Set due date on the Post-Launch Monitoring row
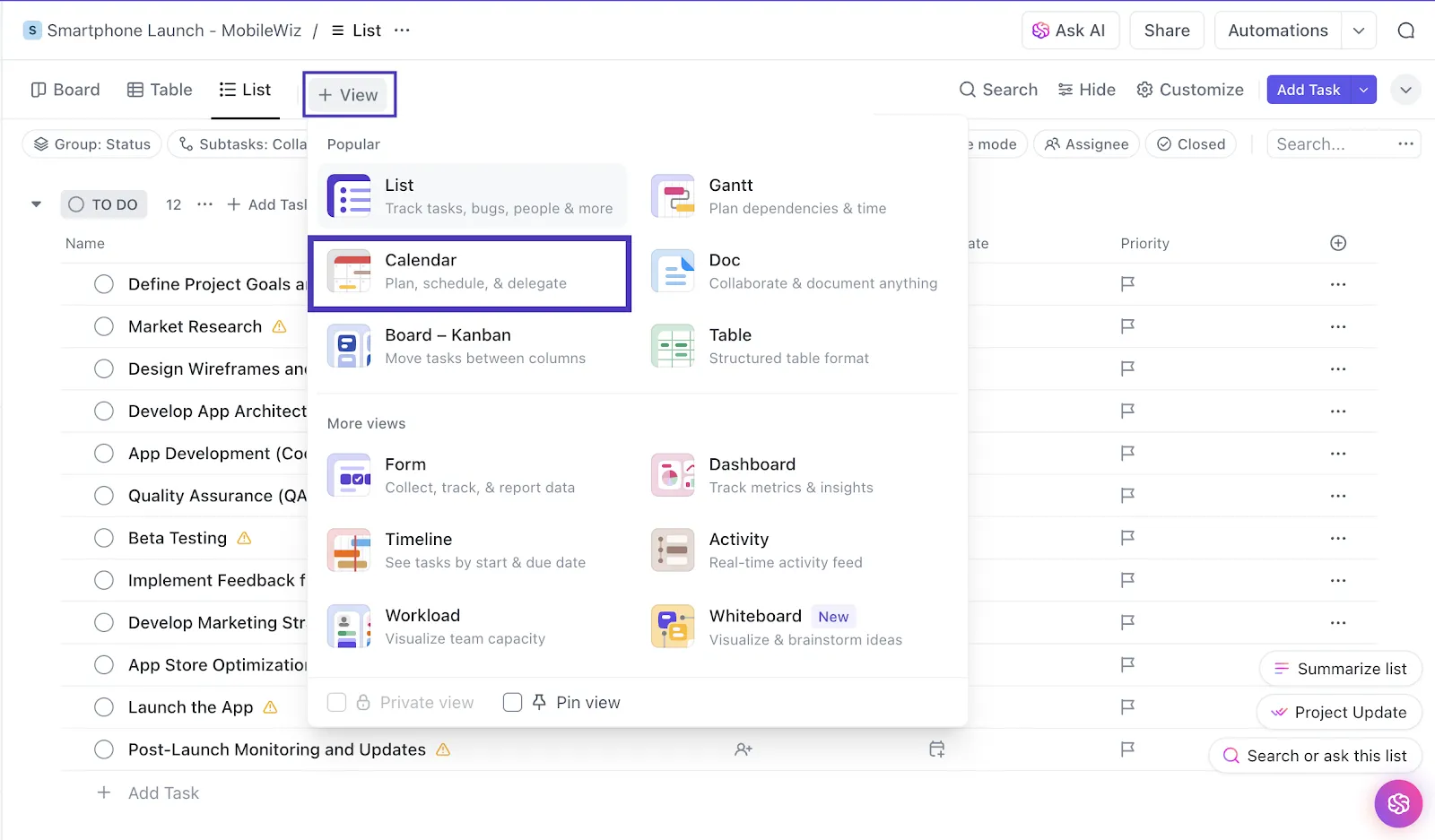 (x=936, y=749)
